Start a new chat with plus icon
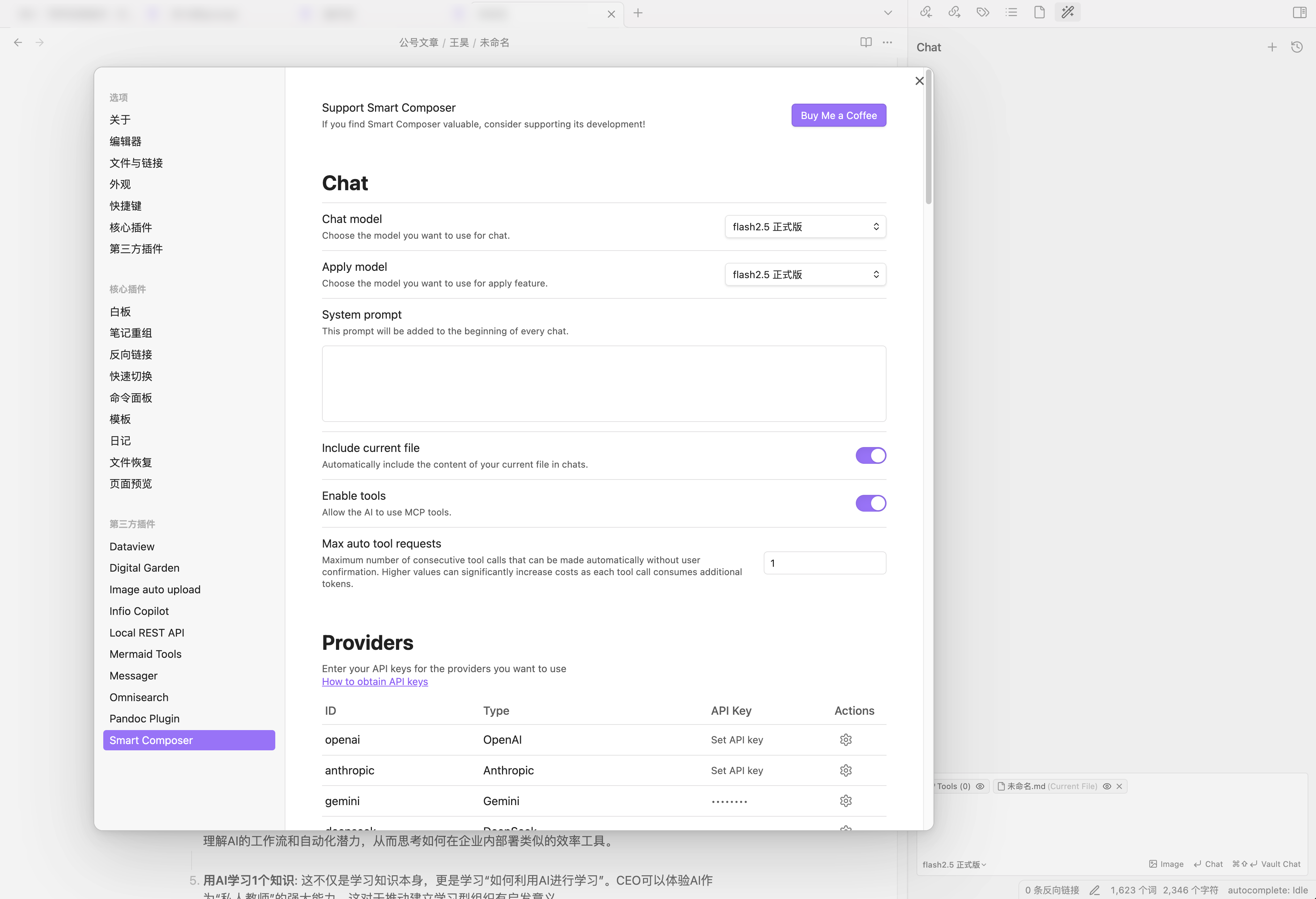 click(x=1272, y=47)
